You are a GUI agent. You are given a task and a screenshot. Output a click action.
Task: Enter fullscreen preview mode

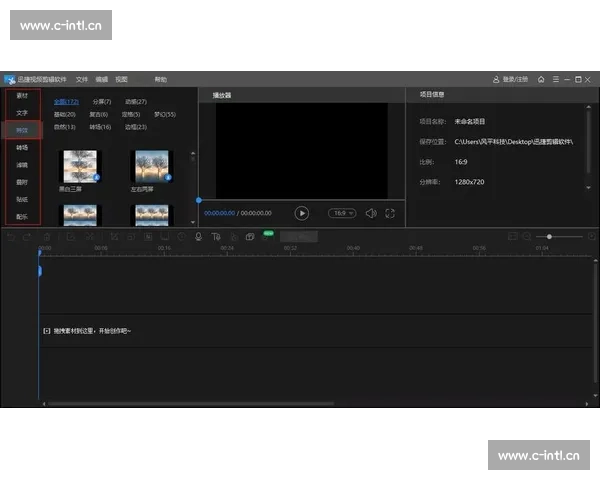(389, 213)
